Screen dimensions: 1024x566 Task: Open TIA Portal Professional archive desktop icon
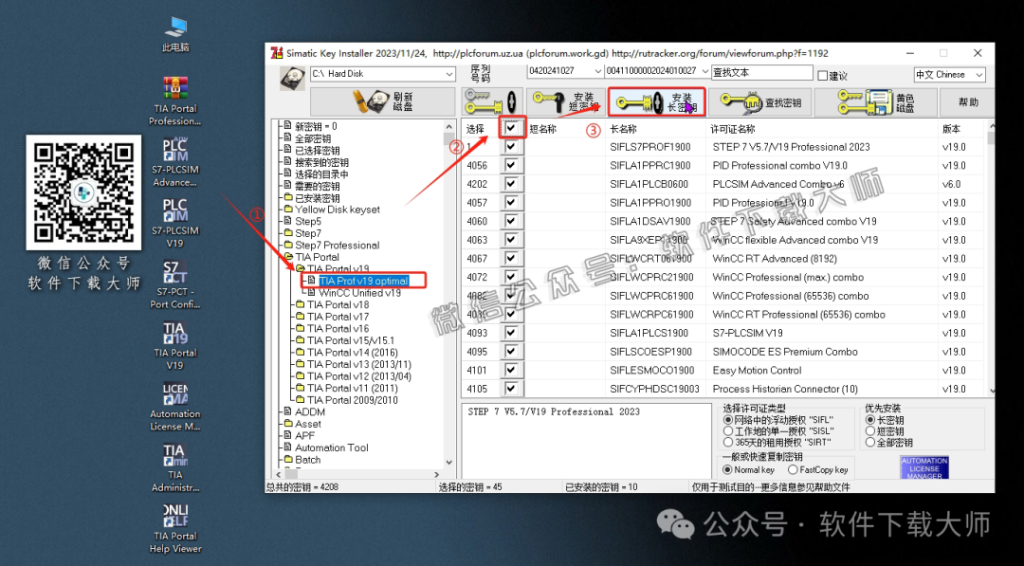coord(175,101)
